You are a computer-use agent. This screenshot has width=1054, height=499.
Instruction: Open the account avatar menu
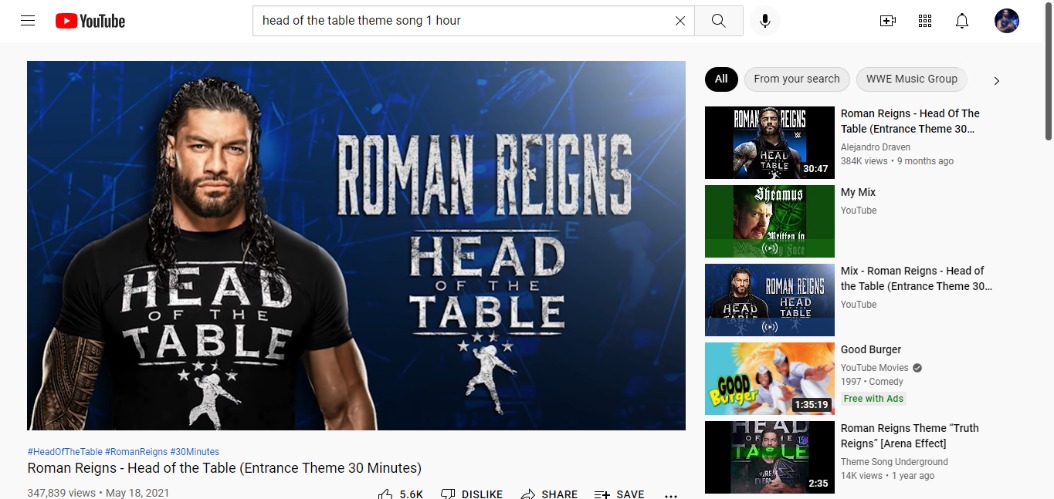tap(1006, 21)
